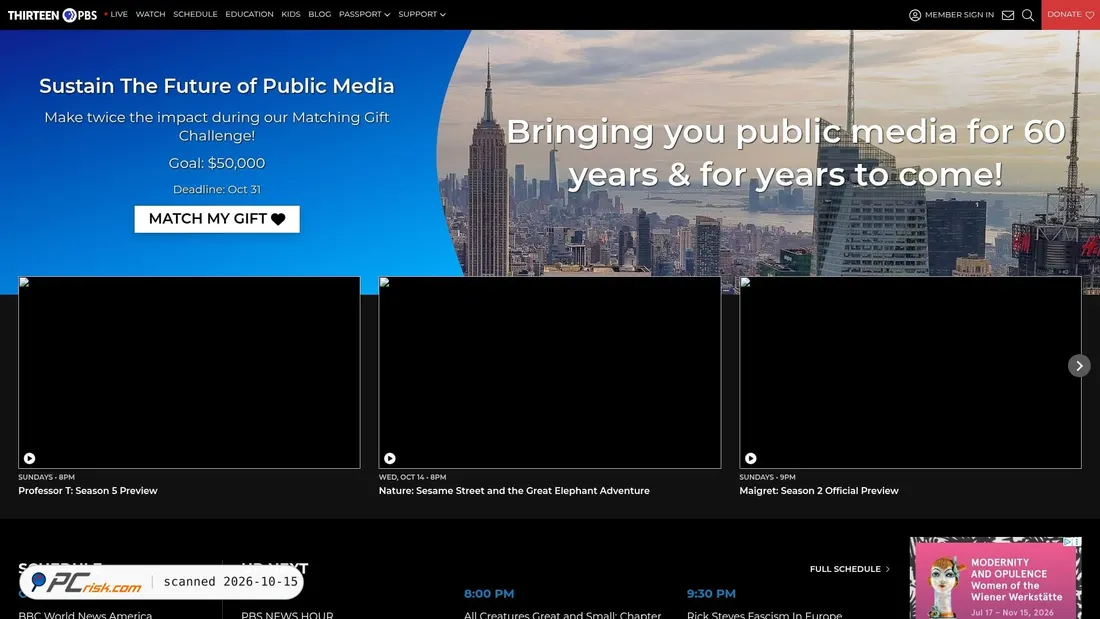Close the ad using its corner icon
Viewport: 1100px width, 619px height.
point(1077,542)
